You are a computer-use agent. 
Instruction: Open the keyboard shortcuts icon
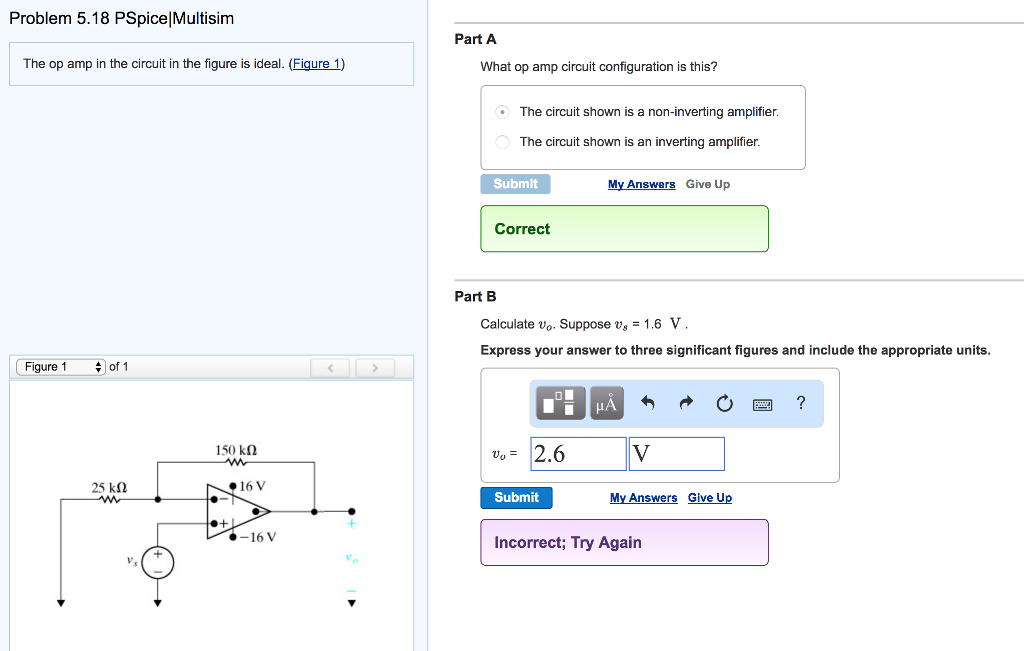point(762,405)
